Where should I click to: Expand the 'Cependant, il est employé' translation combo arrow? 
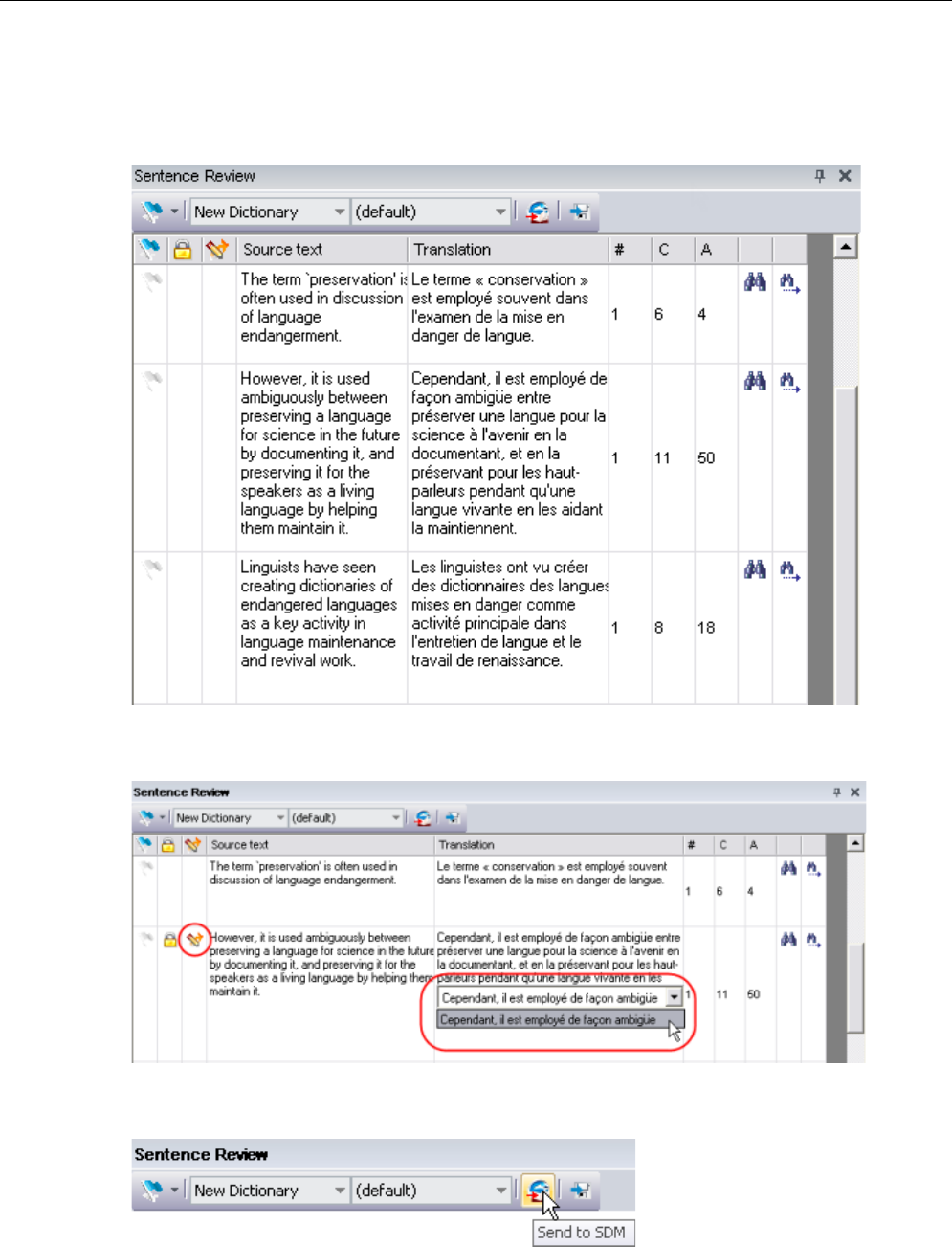pos(675,998)
